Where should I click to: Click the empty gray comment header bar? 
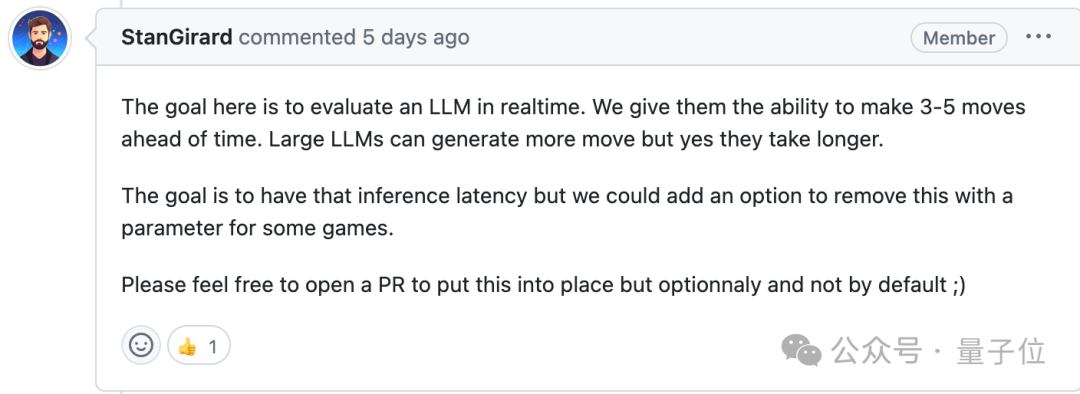(x=689, y=37)
